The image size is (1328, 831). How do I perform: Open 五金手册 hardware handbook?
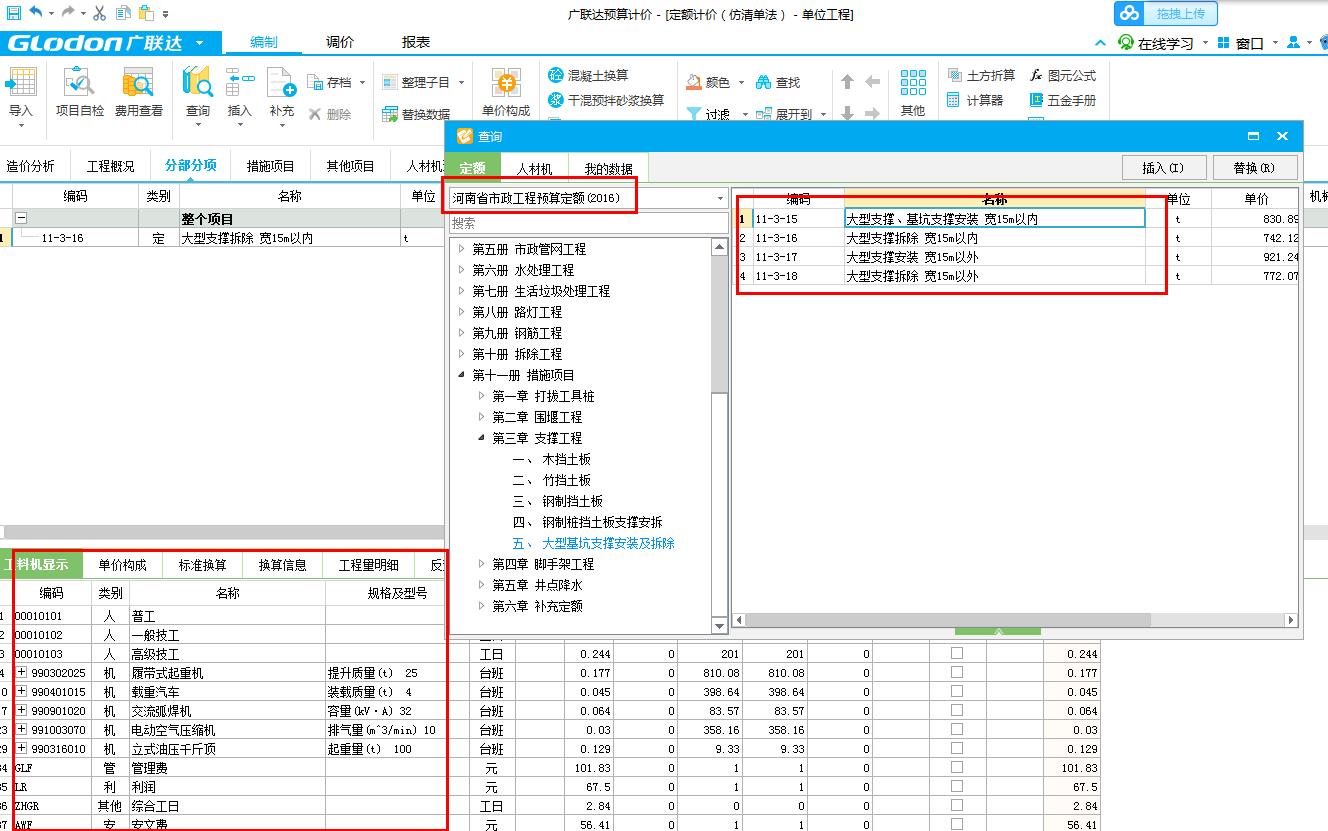pos(1063,100)
